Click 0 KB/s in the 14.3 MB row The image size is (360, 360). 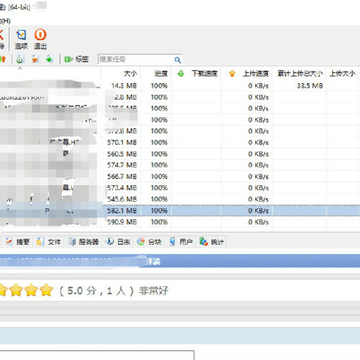pyautogui.click(x=258, y=86)
